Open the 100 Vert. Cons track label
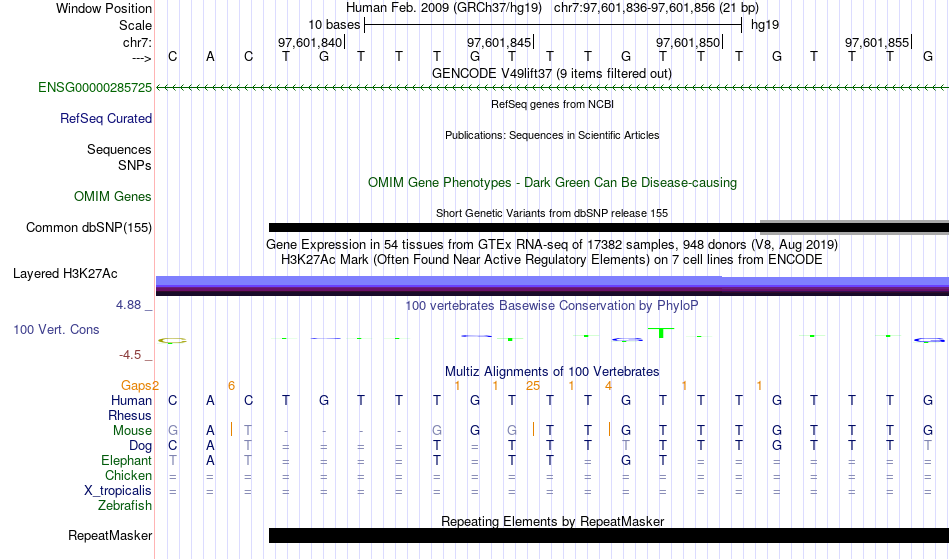 coord(56,330)
